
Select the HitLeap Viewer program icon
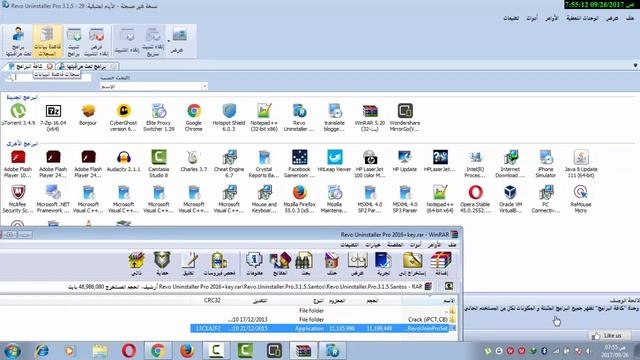coord(334,161)
